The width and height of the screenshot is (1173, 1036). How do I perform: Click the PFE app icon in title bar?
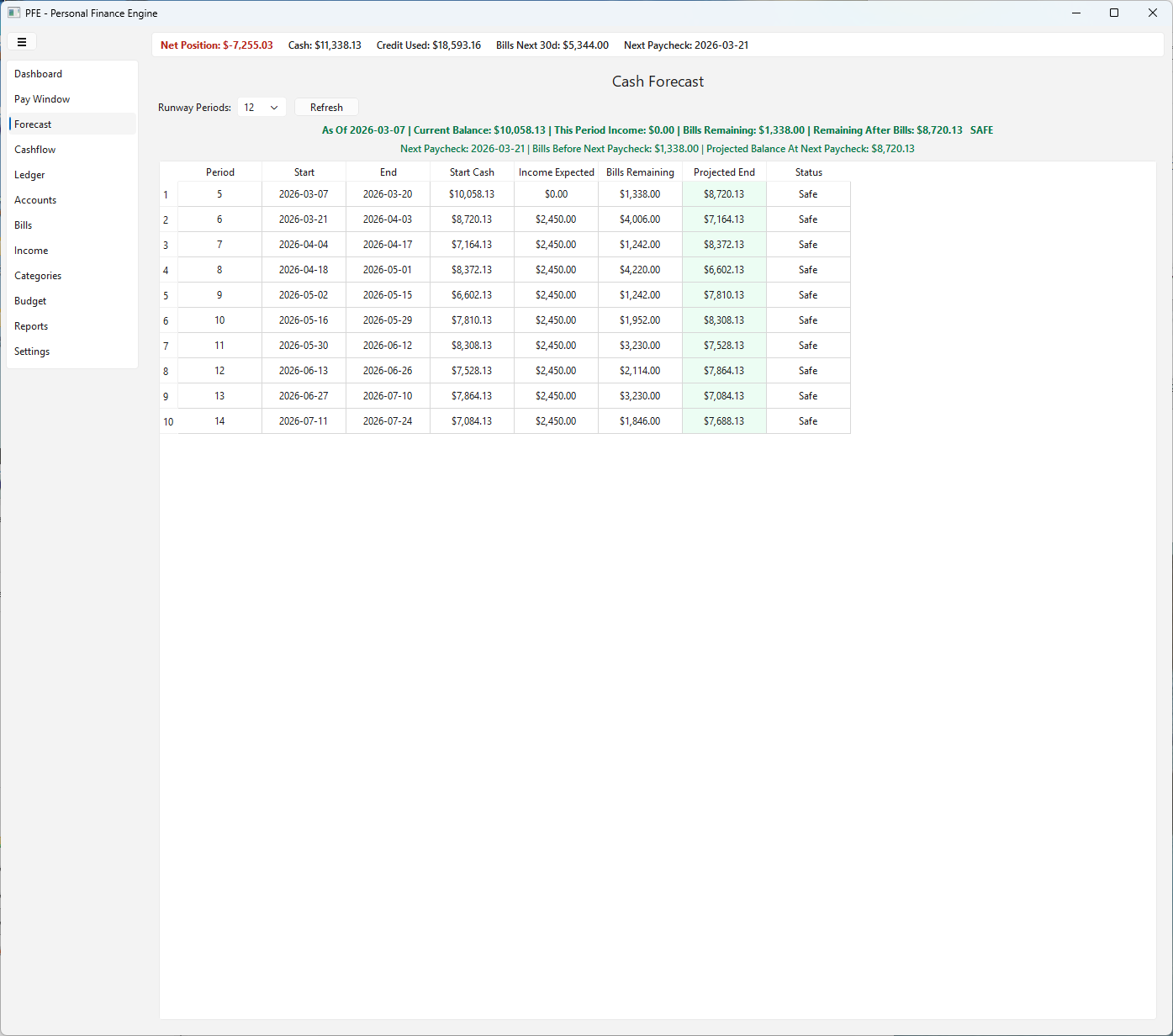pyautogui.click(x=13, y=13)
